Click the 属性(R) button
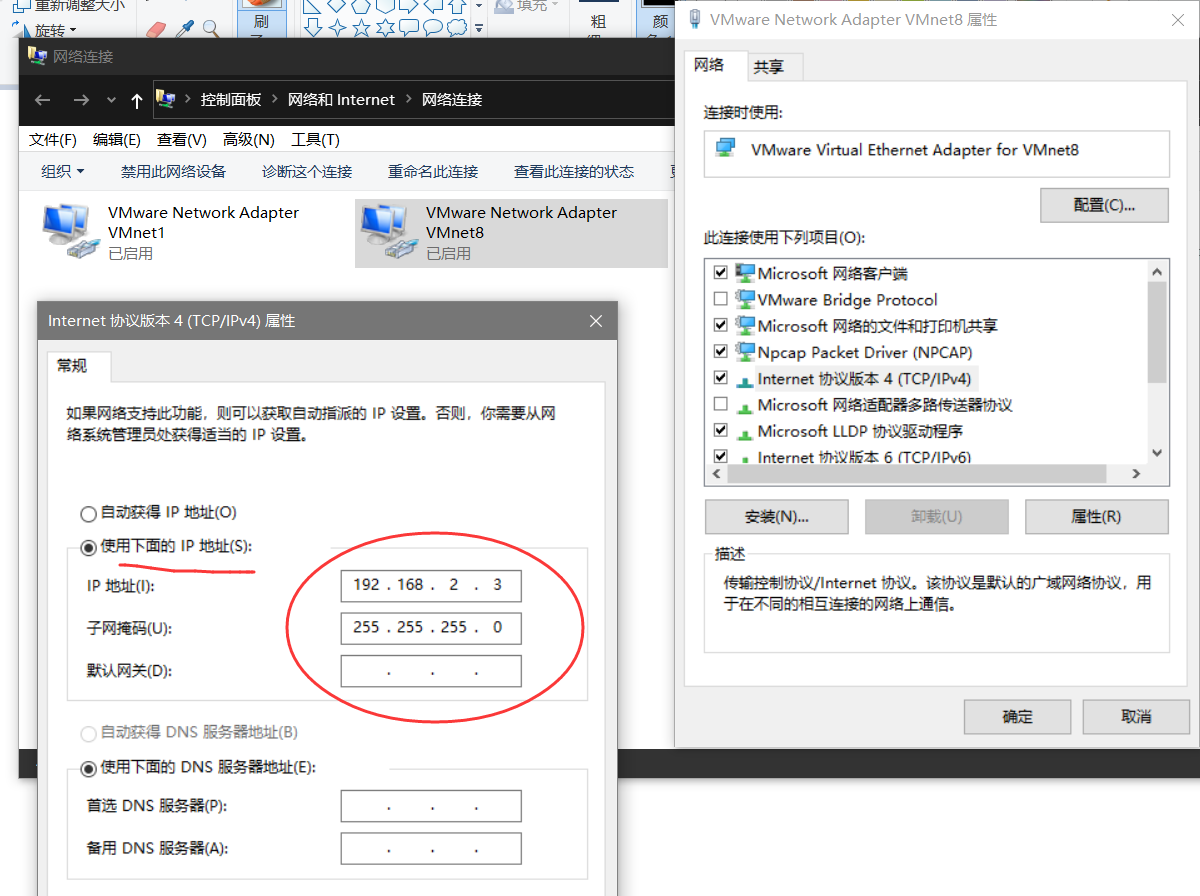The height and width of the screenshot is (896, 1200). pos(1095,517)
